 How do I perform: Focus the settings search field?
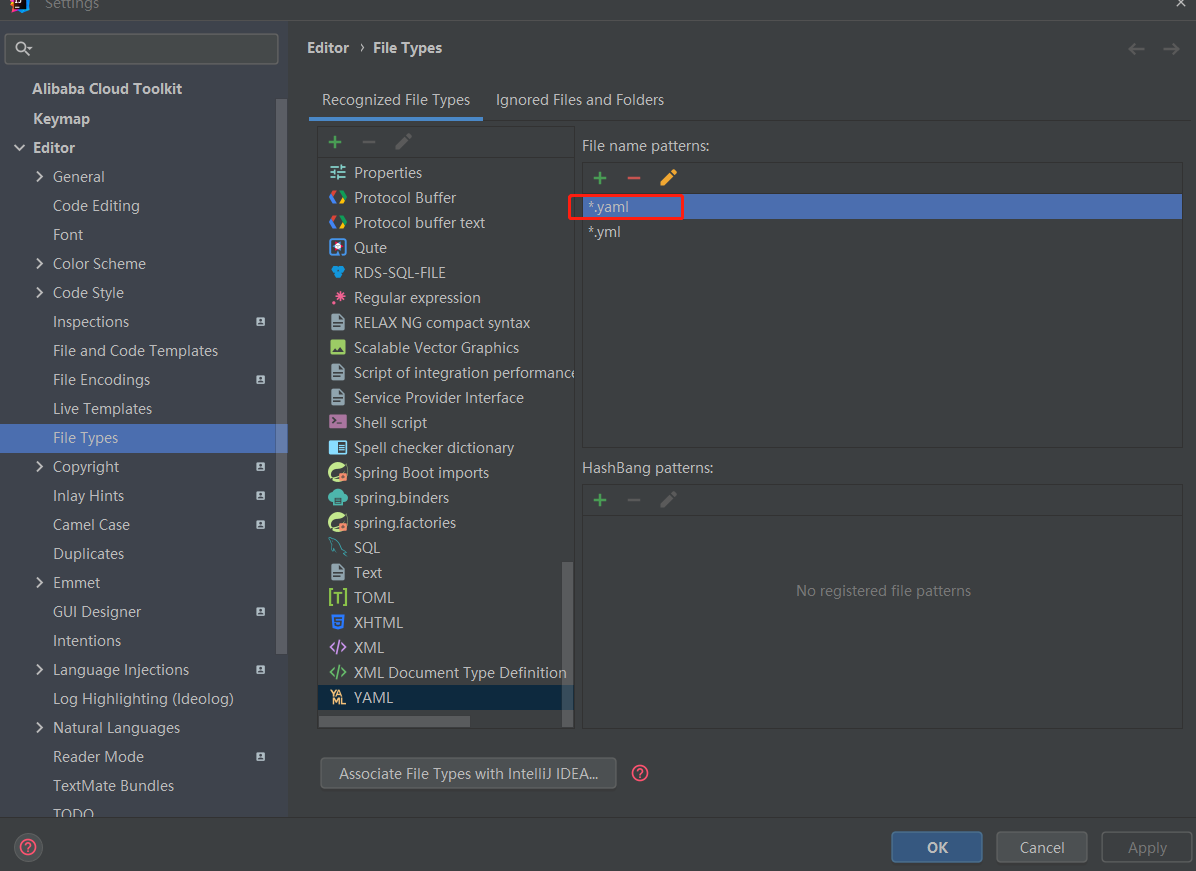[142, 49]
